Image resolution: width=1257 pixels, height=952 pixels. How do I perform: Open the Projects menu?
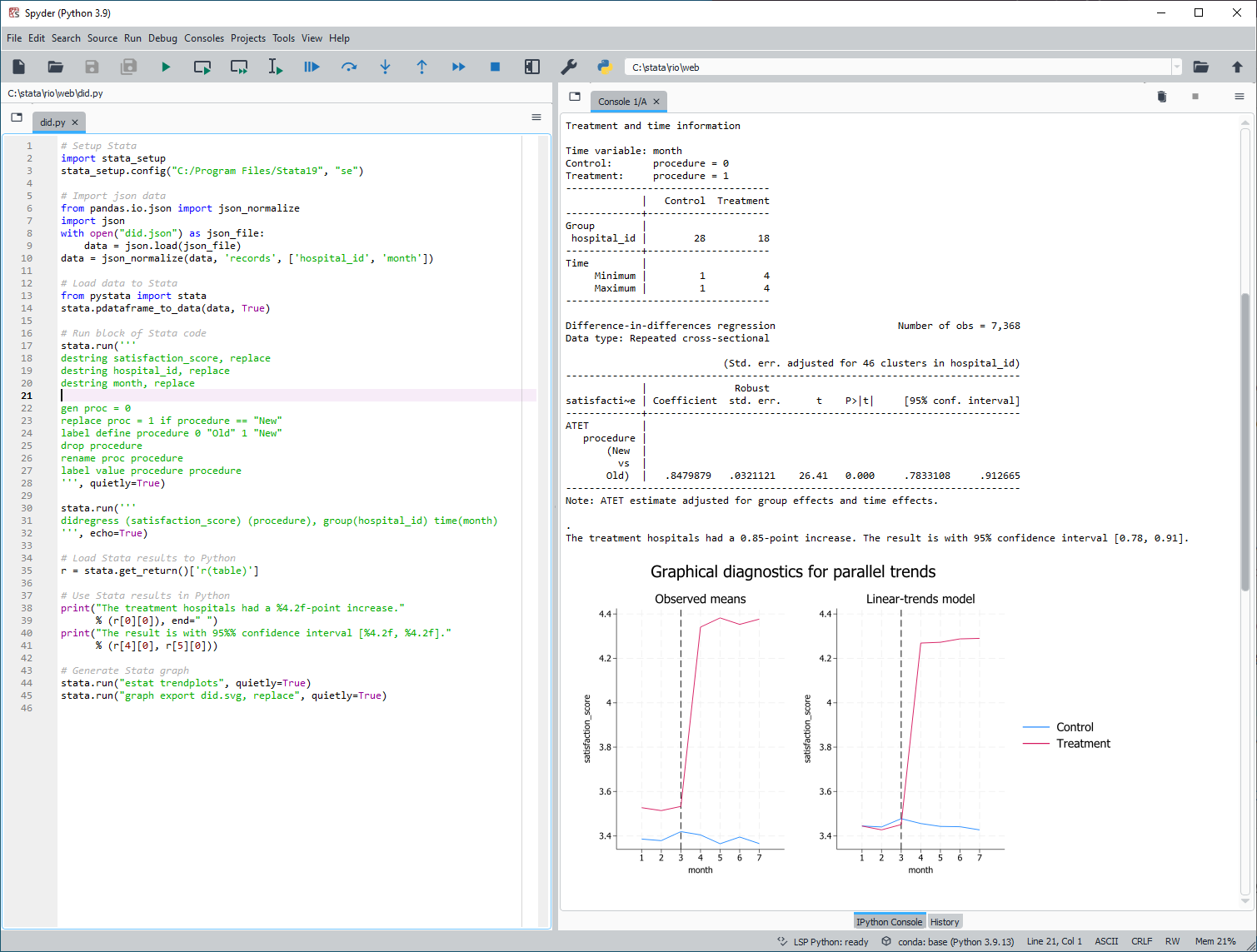point(248,38)
